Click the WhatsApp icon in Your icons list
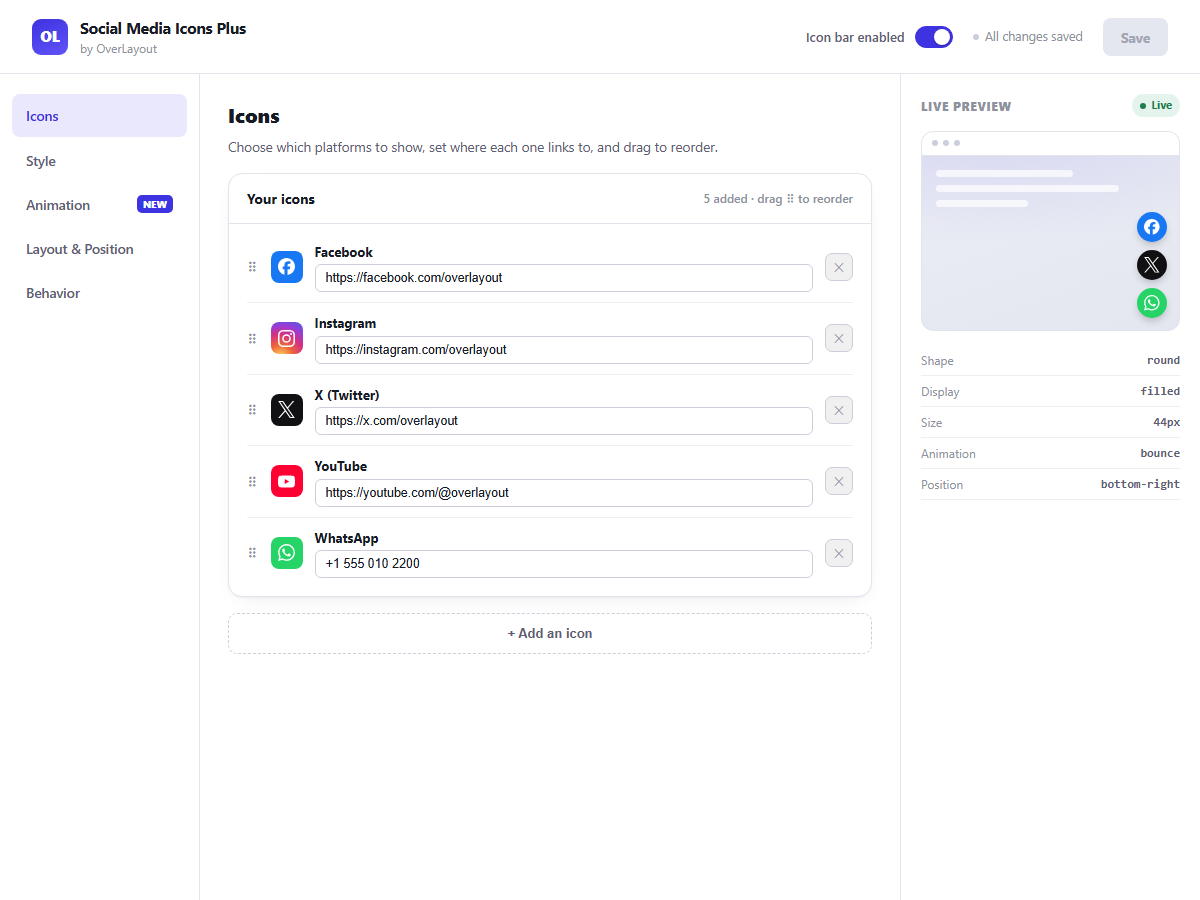 287,553
